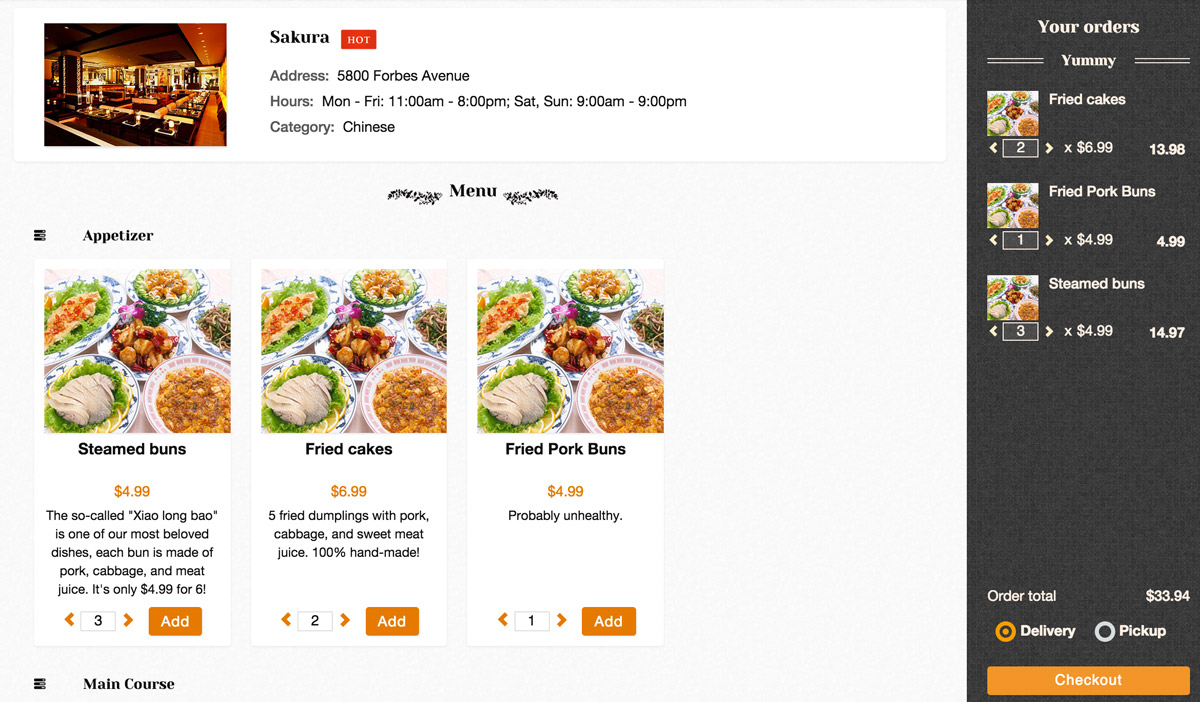The width and height of the screenshot is (1200, 702).
Task: Decrease Fried Pork Buns quantity in order sidebar
Action: tap(993, 240)
